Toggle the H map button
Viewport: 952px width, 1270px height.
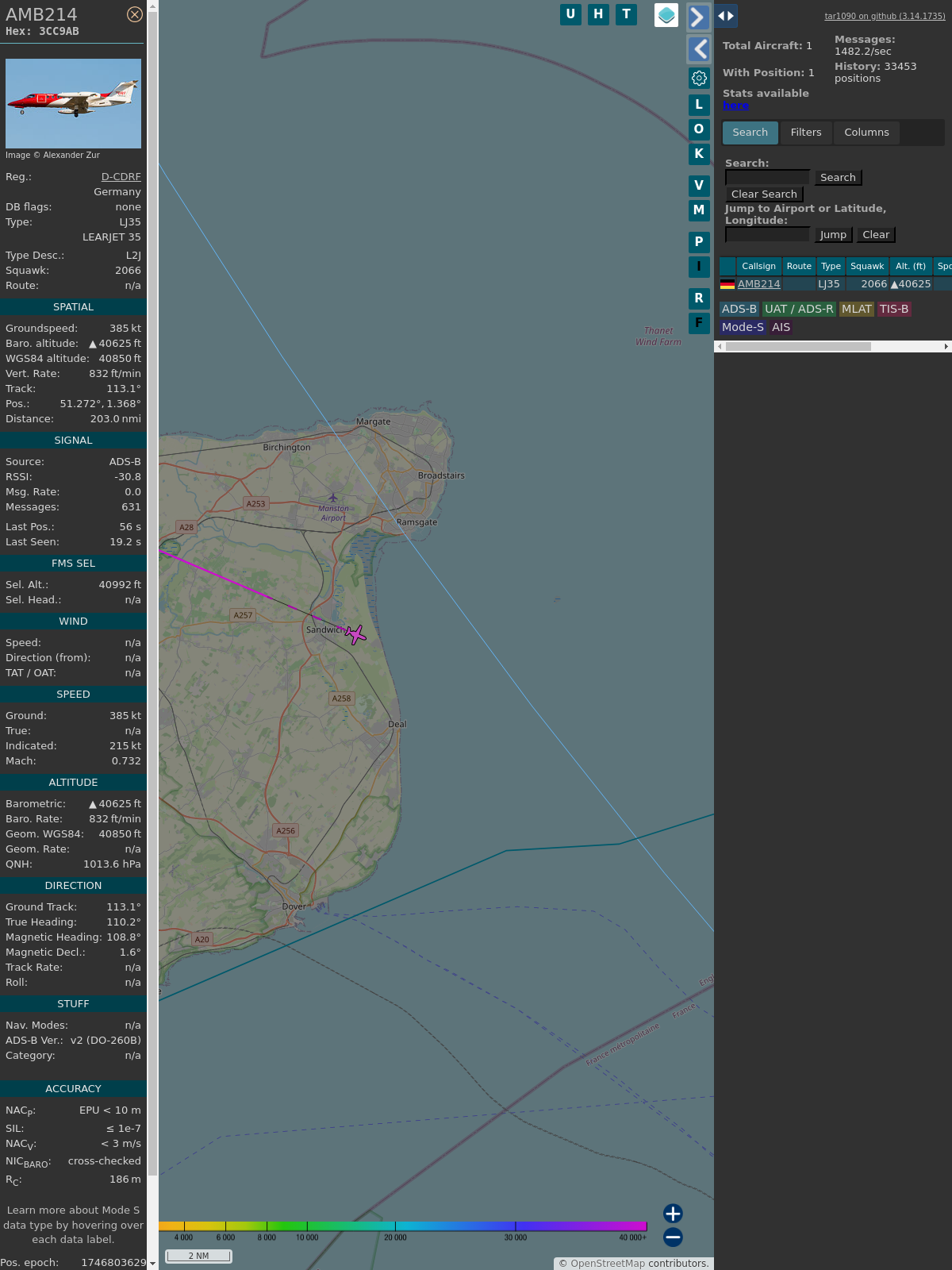[598, 14]
